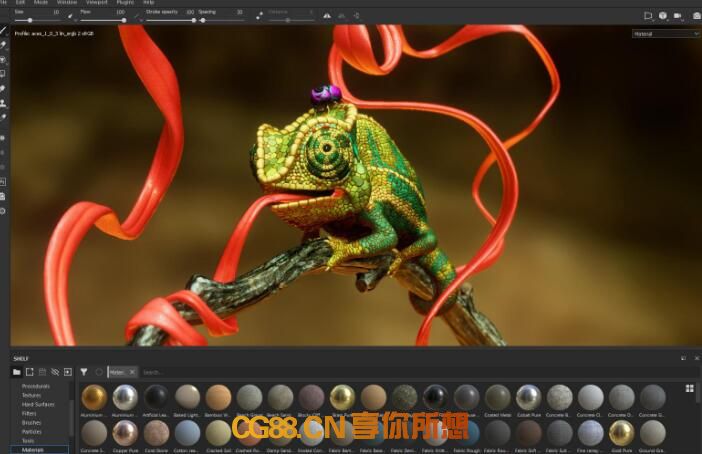Image resolution: width=702 pixels, height=454 pixels.
Task: Adjust the Spacing slider
Action: click(203, 20)
